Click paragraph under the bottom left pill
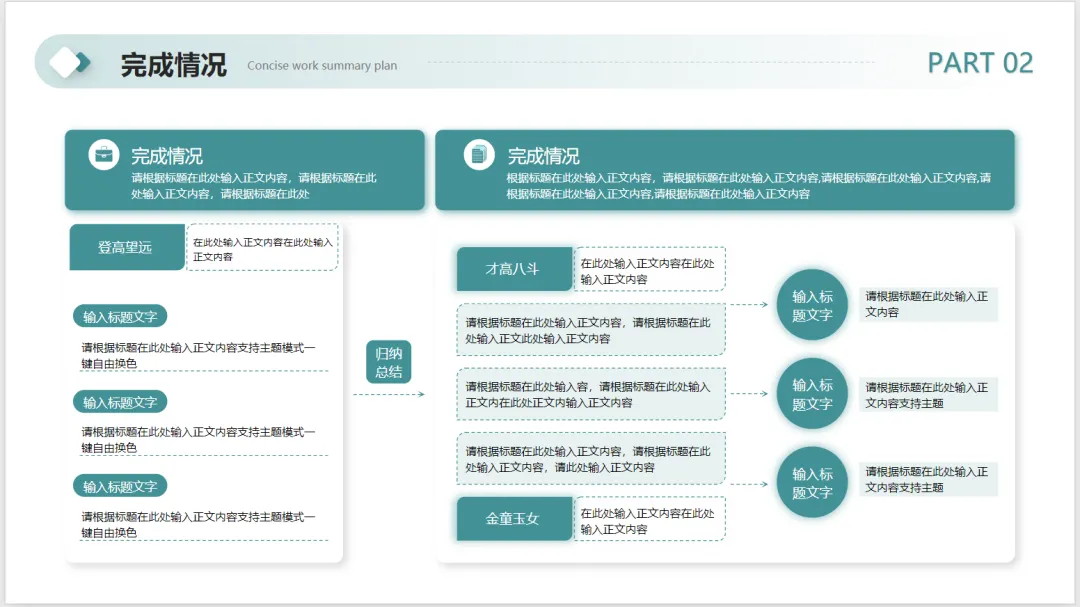This screenshot has height=607, width=1080. (198, 524)
